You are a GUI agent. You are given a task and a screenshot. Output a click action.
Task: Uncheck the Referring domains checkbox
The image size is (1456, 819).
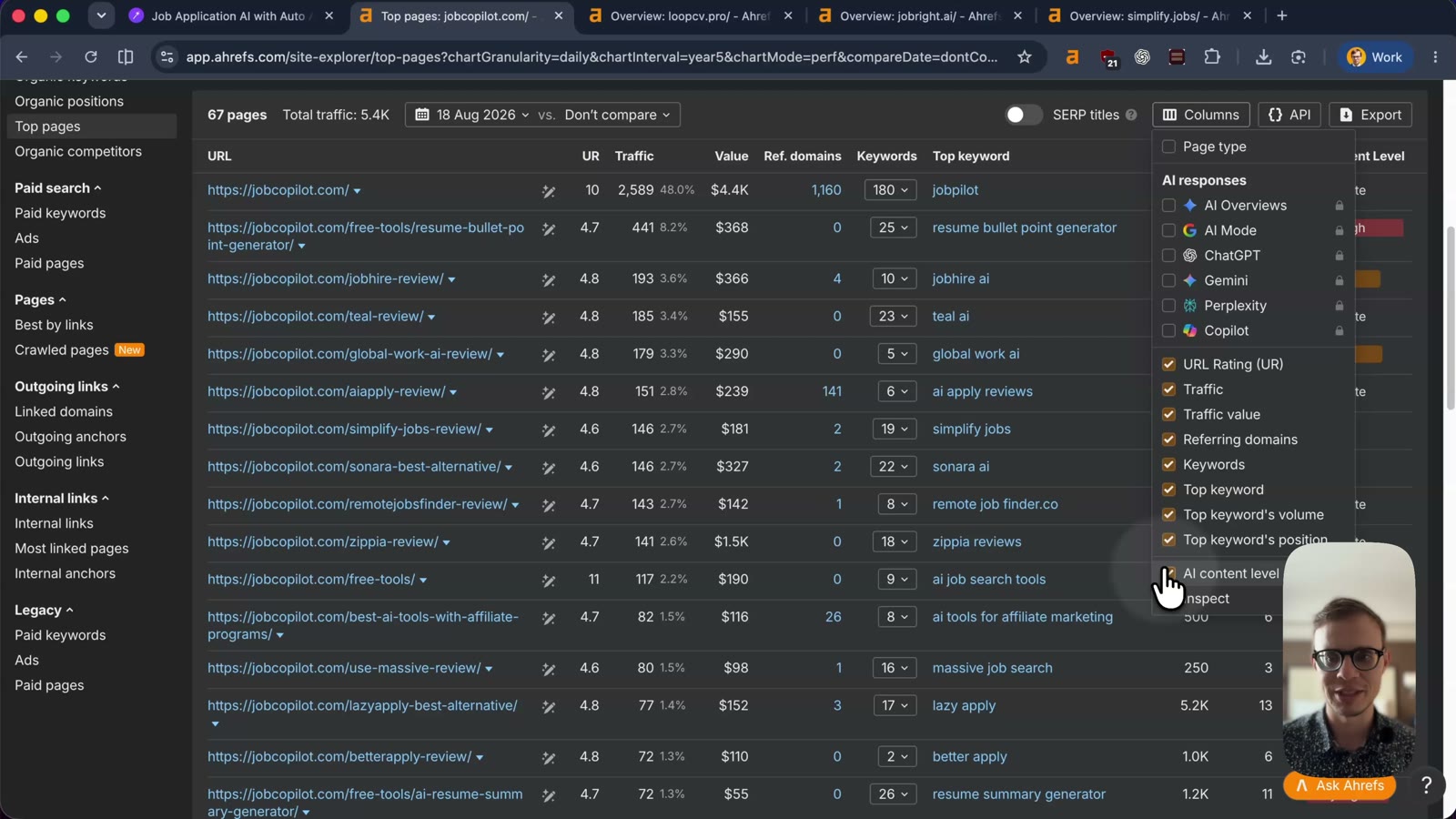click(1168, 440)
